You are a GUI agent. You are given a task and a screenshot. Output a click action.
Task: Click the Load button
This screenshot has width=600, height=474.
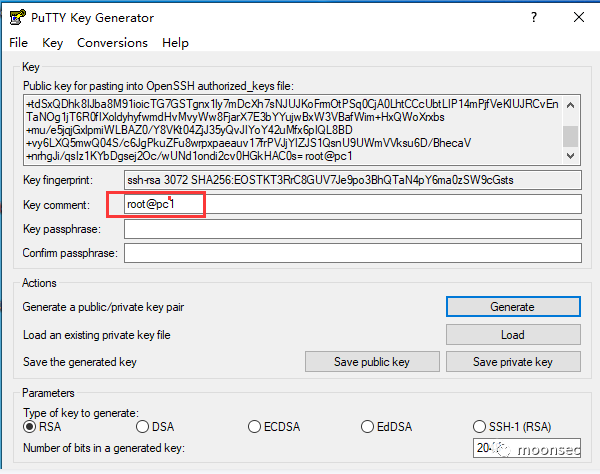click(x=513, y=335)
